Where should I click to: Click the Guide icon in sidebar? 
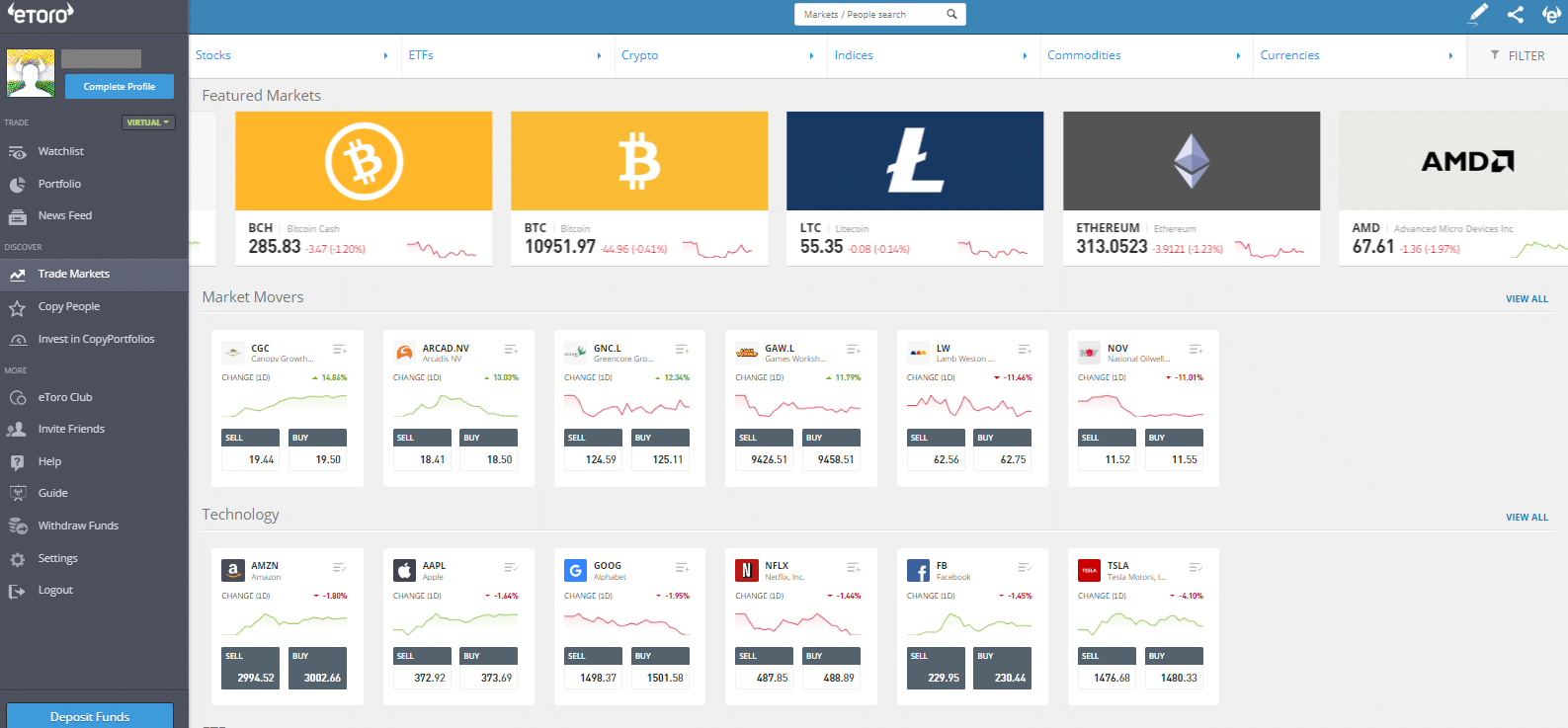pos(17,494)
